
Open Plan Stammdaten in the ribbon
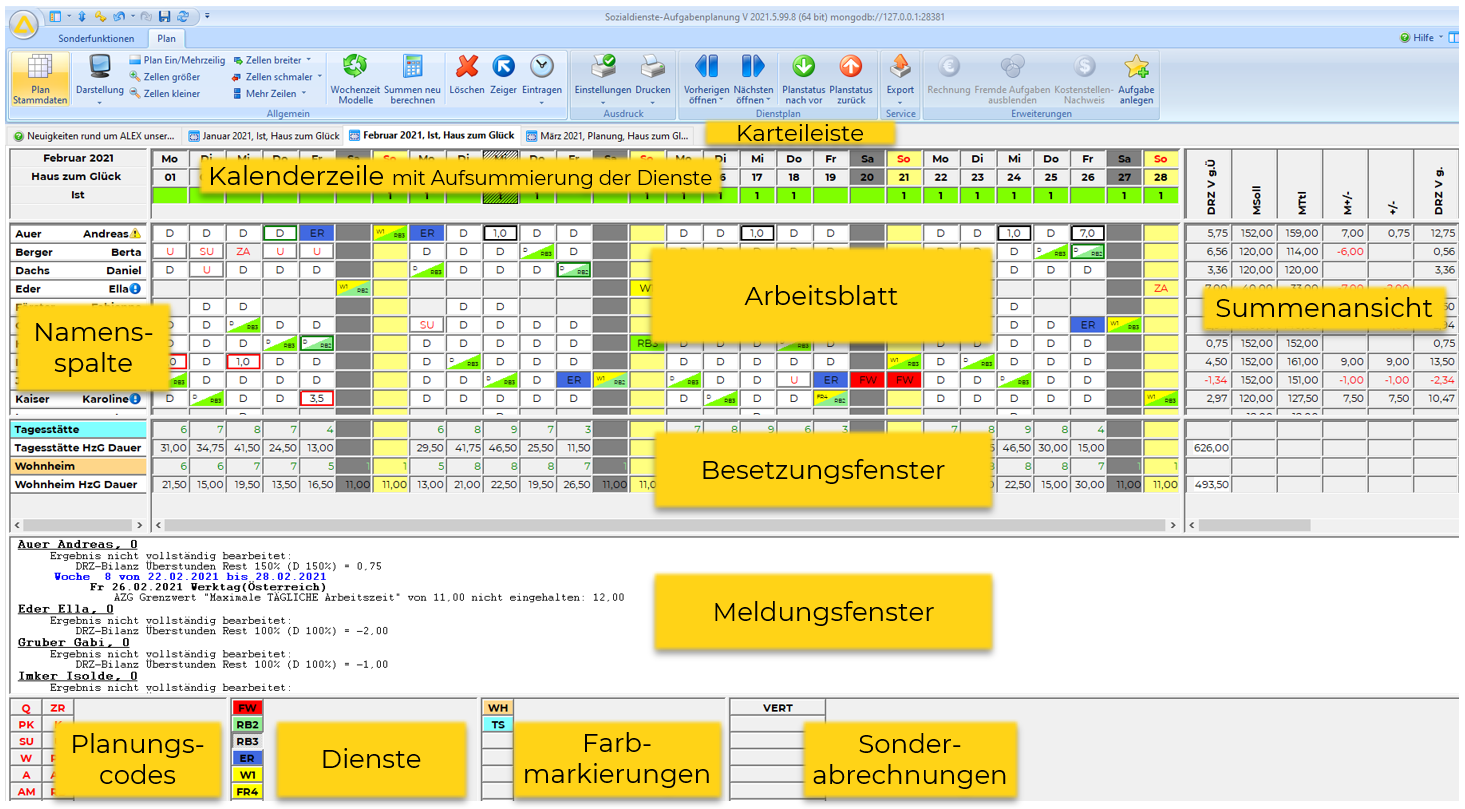click(x=40, y=78)
